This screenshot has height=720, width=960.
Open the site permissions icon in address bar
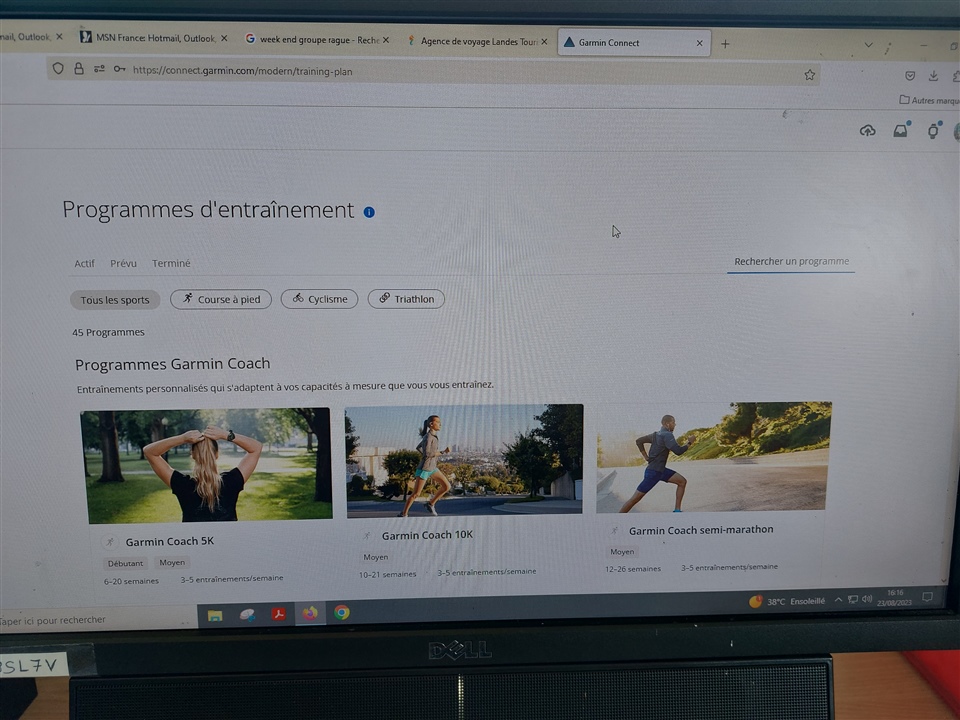[99, 69]
